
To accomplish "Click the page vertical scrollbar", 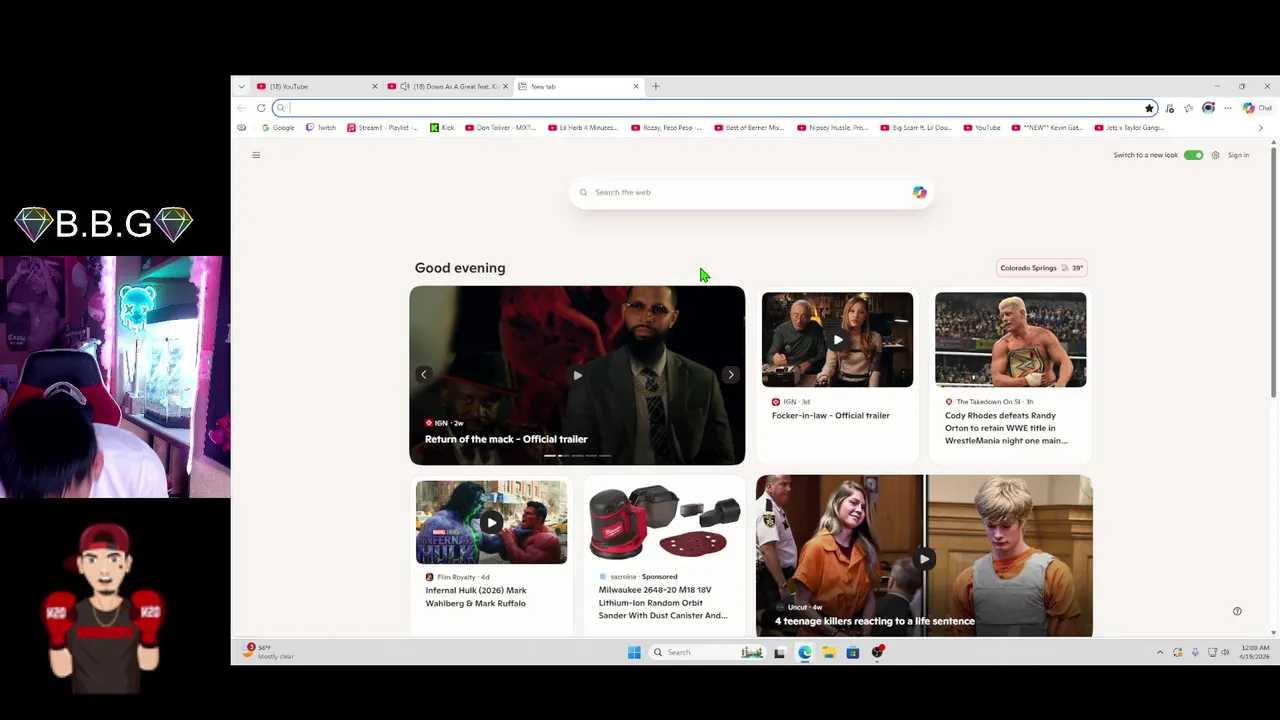I will point(1273,272).
